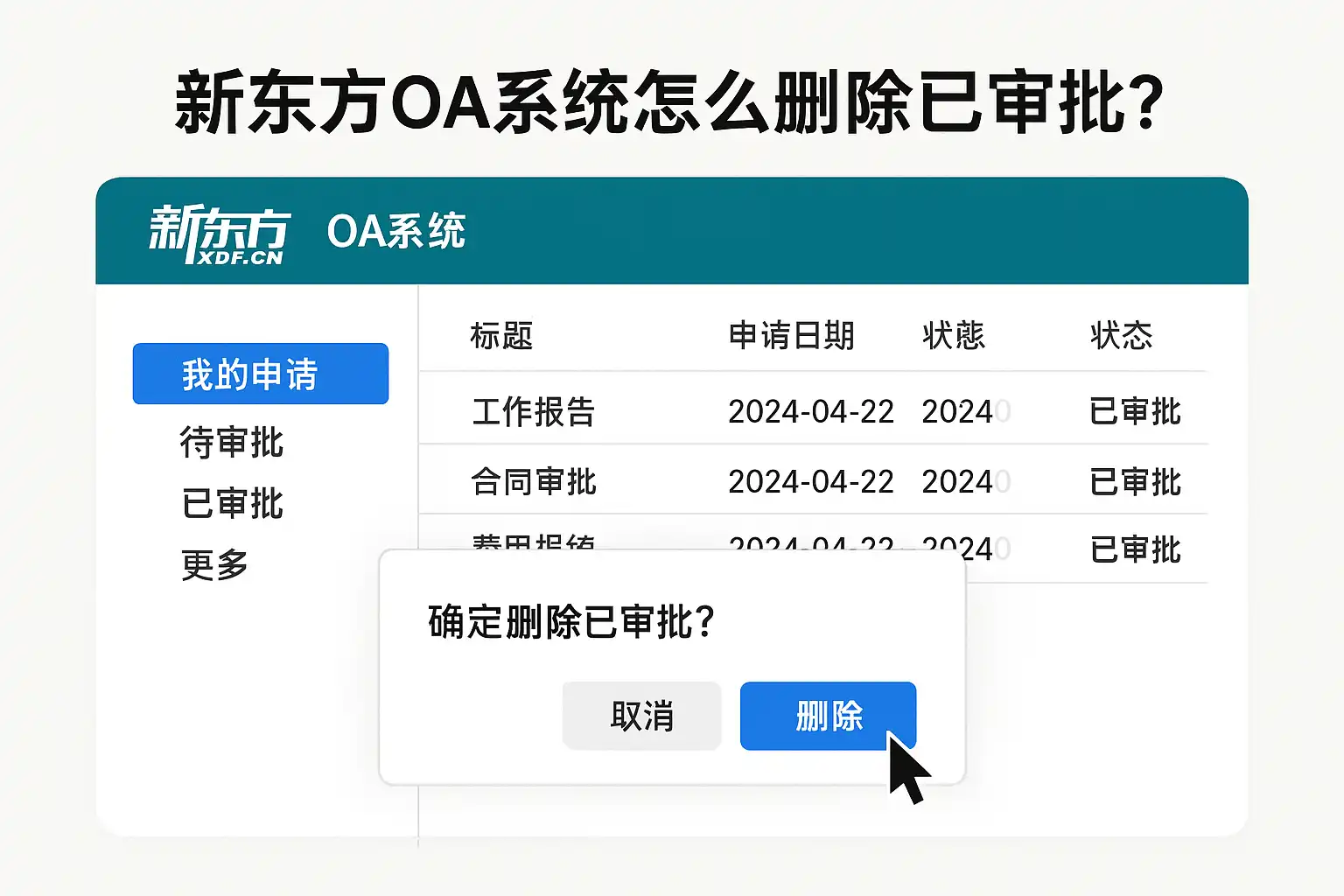Click the 2024-04-22 date in 合同审批 row
The image size is (1344, 896).
[811, 481]
